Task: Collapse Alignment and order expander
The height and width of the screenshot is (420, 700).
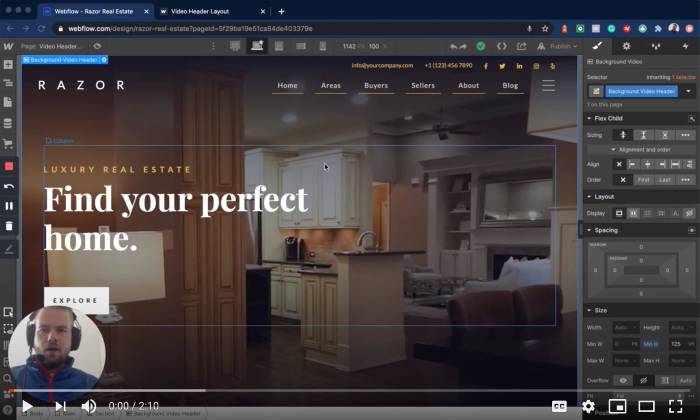Action: [641, 150]
